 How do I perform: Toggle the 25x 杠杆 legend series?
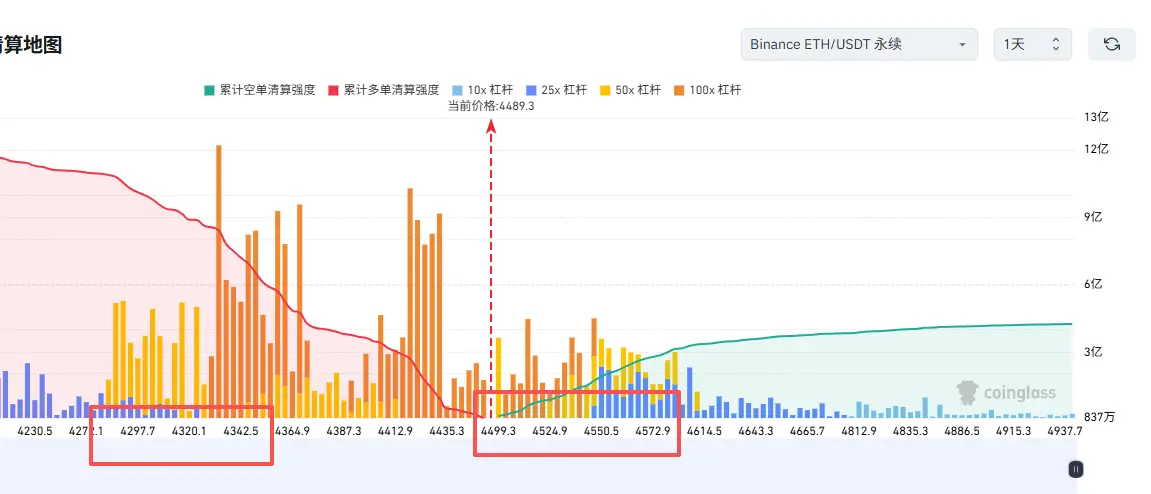click(556, 90)
